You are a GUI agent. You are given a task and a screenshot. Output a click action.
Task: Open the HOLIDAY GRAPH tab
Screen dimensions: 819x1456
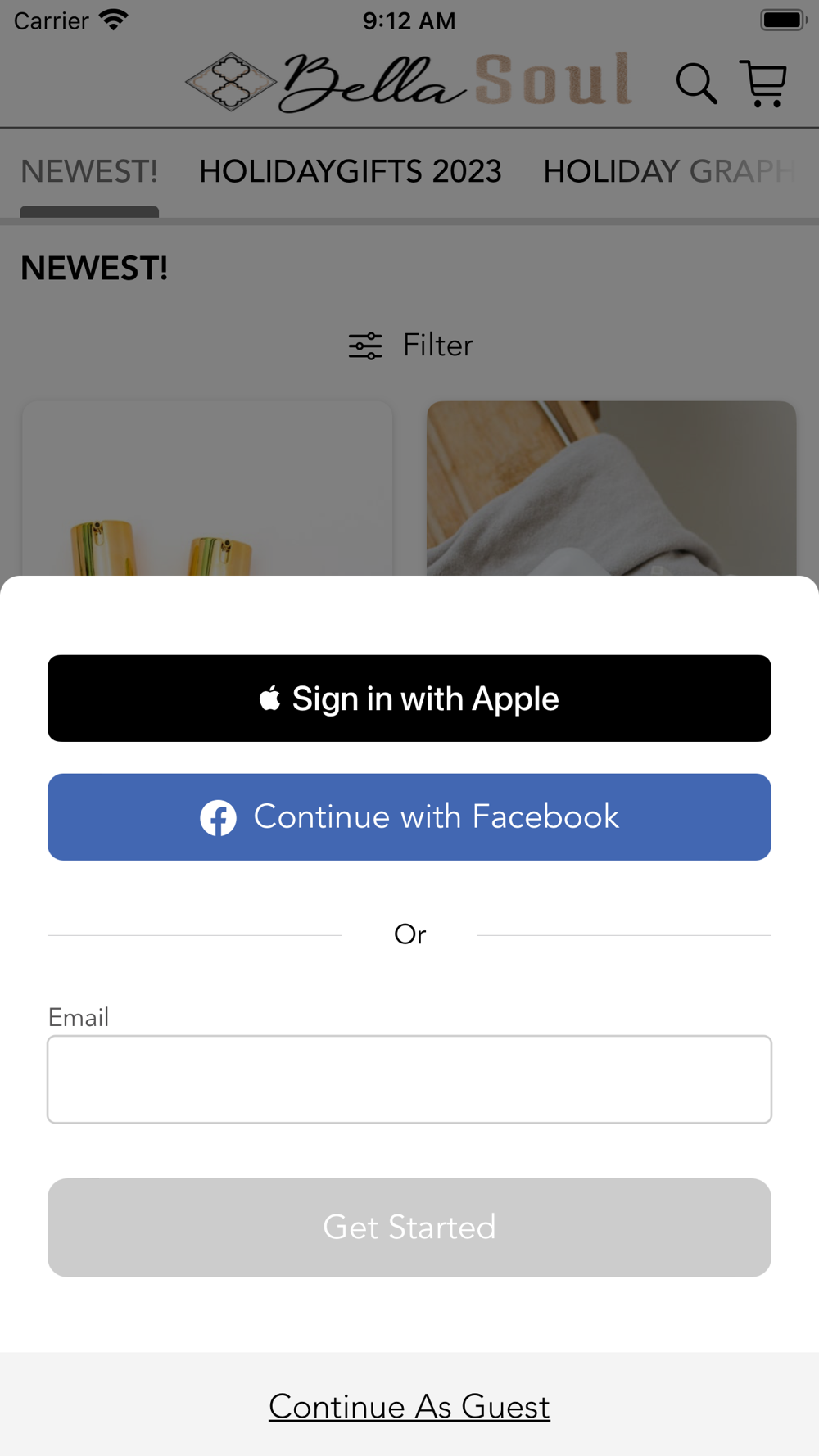click(x=670, y=172)
